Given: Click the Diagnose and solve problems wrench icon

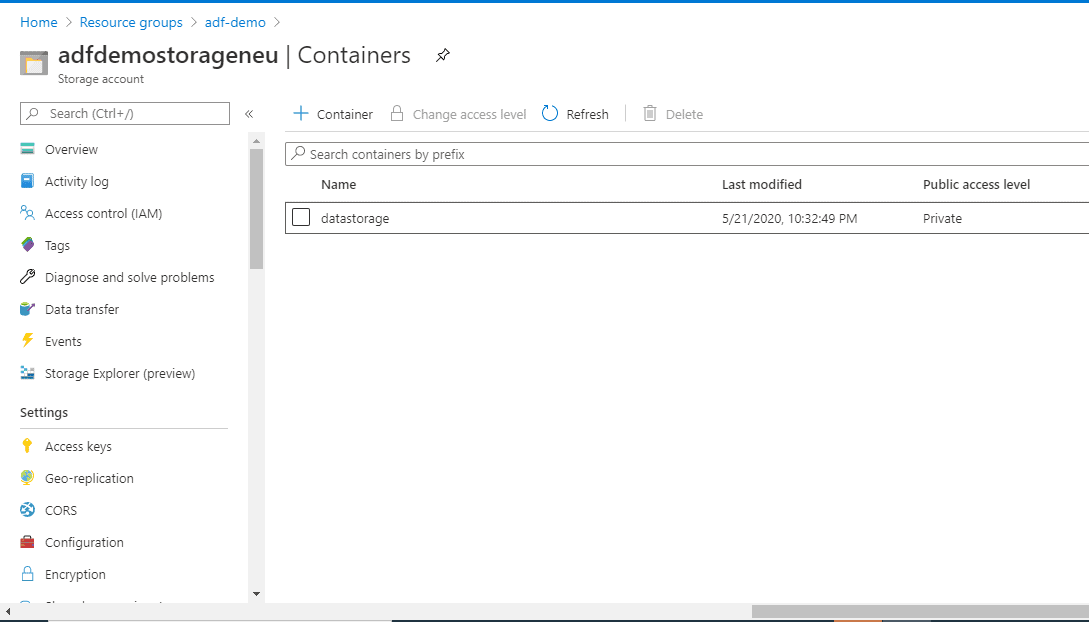Looking at the screenshot, I should tap(28, 277).
